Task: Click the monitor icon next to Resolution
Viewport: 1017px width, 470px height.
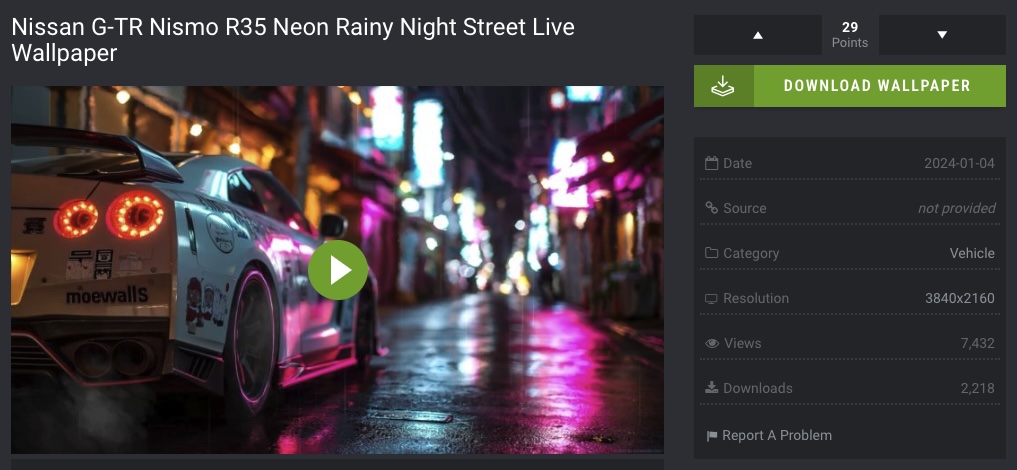Action: tap(712, 298)
